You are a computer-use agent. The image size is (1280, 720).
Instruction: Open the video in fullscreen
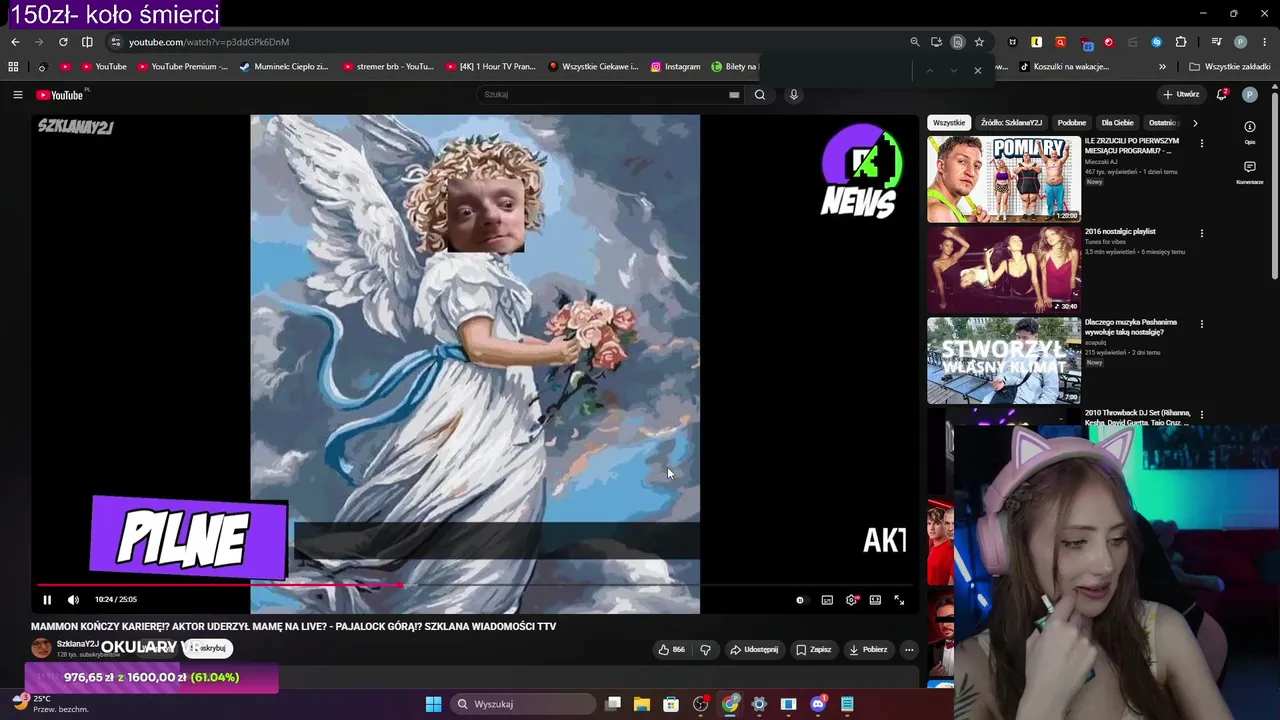[x=899, y=600]
